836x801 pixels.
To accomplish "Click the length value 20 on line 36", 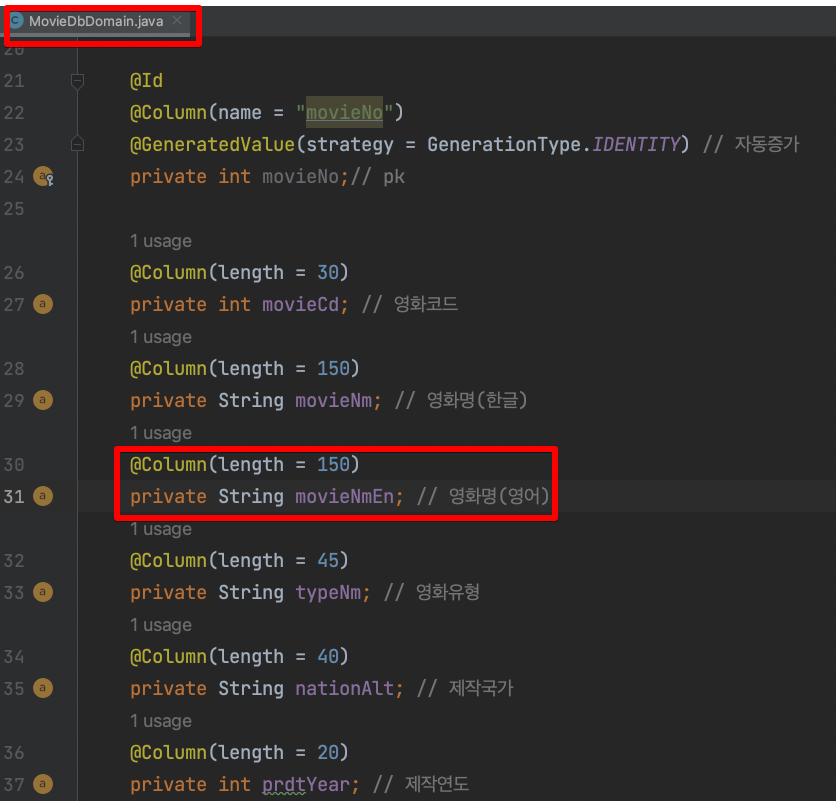I will pyautogui.click(x=328, y=752).
